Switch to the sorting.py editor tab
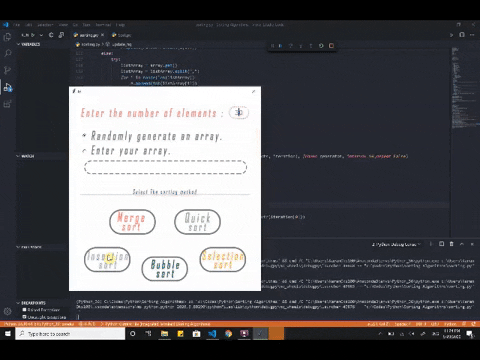 tap(89, 35)
